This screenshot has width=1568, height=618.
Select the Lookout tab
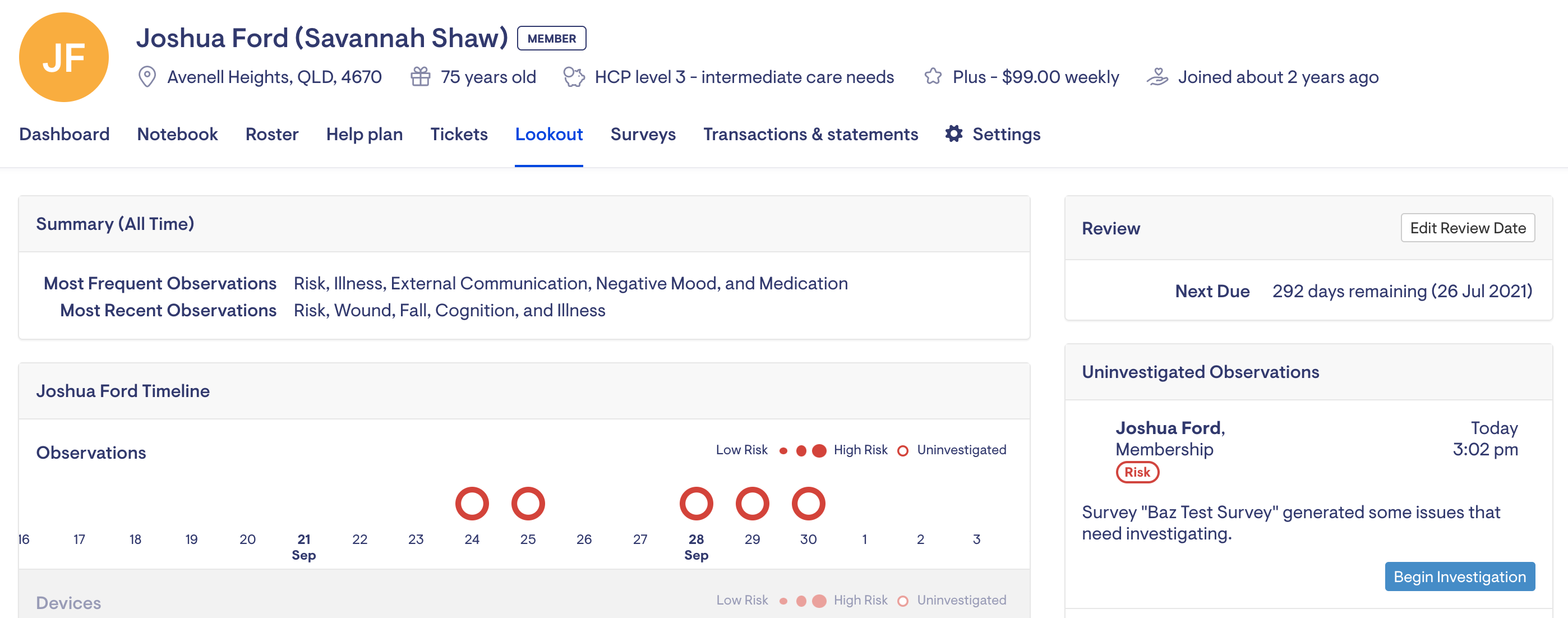coord(549,134)
